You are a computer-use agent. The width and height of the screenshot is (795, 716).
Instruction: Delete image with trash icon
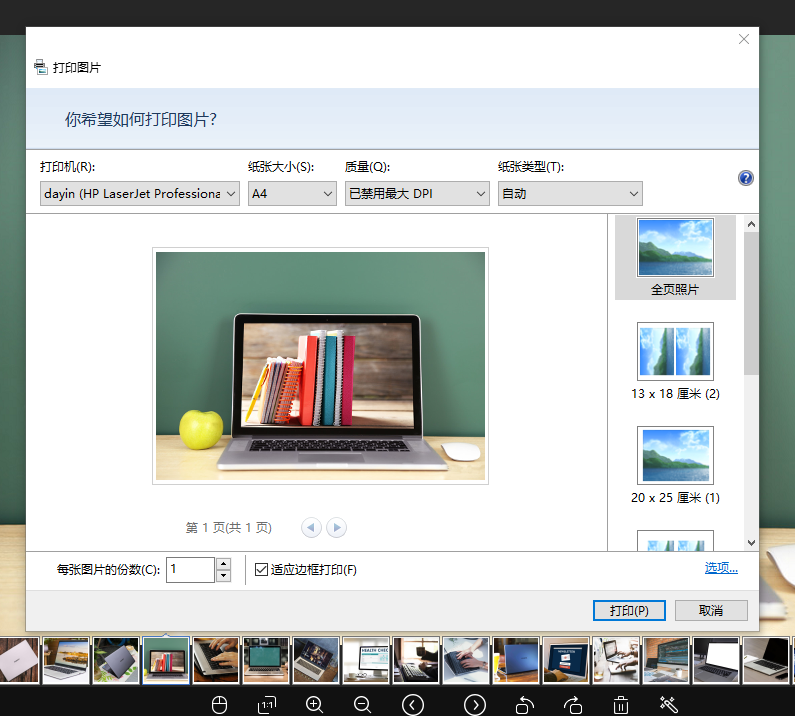[621, 704]
